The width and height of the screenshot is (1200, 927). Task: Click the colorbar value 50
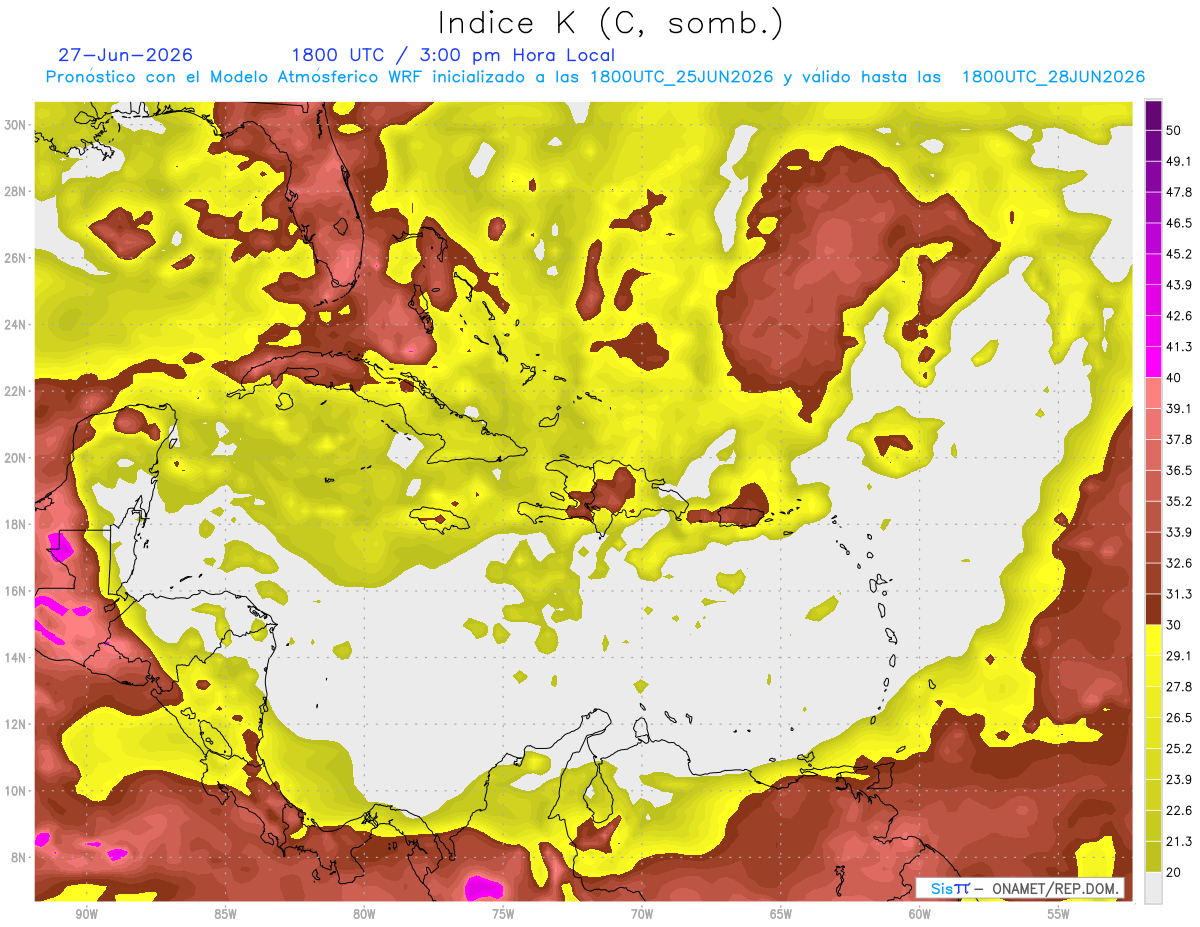point(1174,130)
